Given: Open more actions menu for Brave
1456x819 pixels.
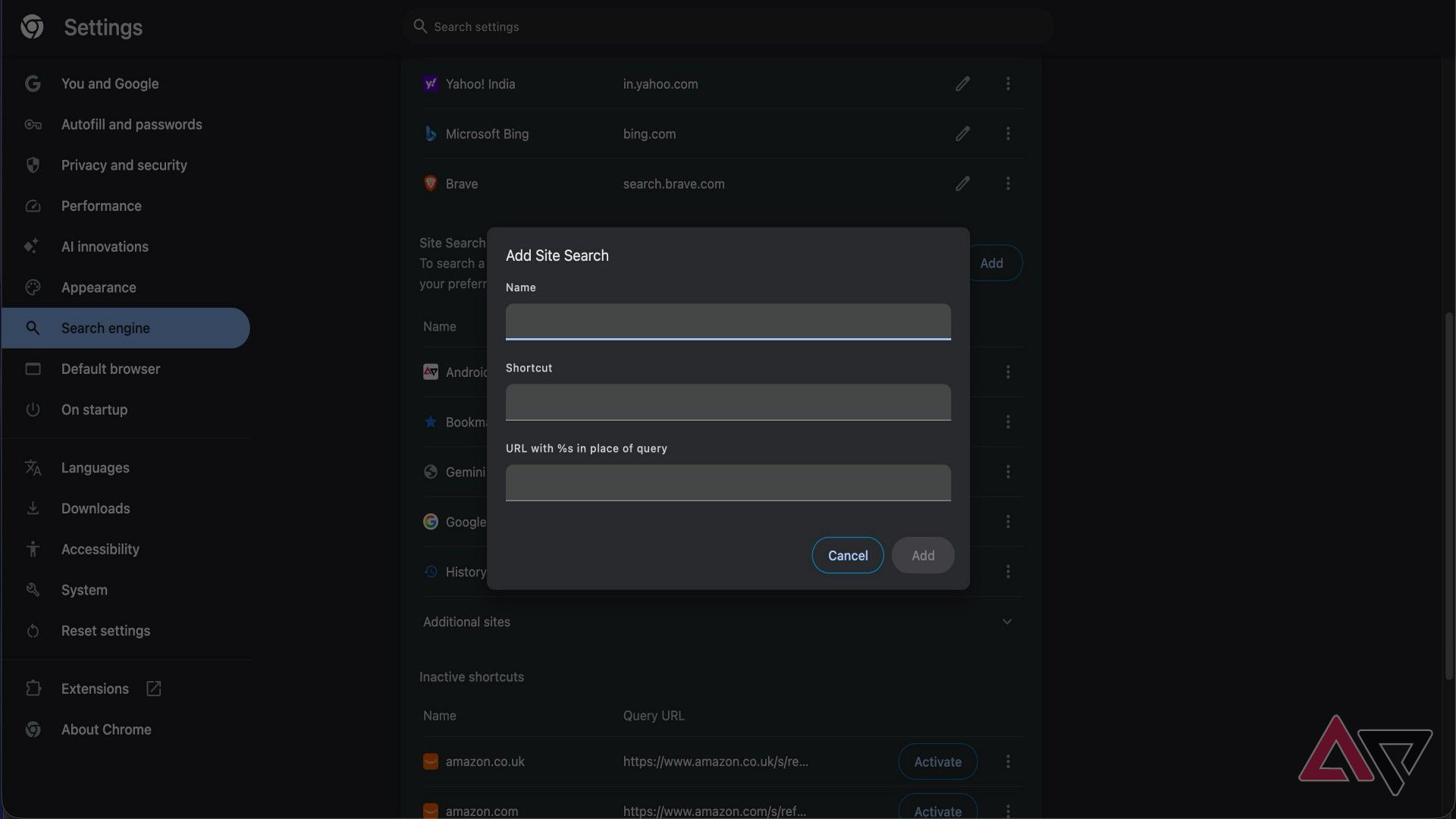Looking at the screenshot, I should pos(1008,184).
